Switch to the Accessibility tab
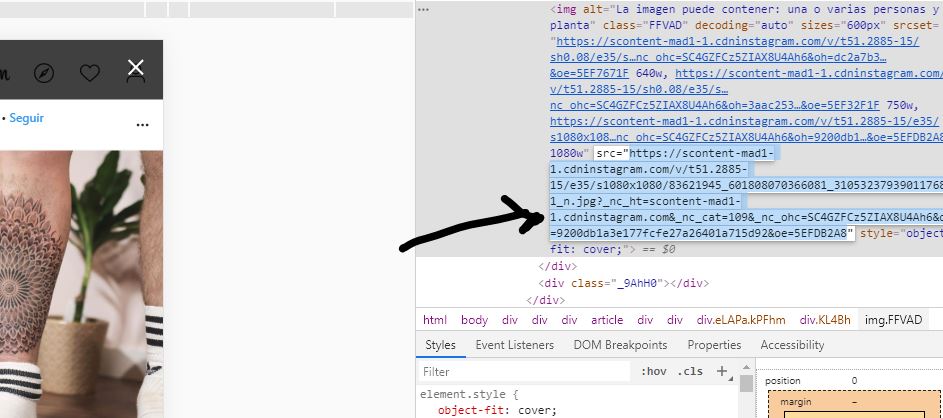Image resolution: width=943 pixels, height=418 pixels. point(792,345)
